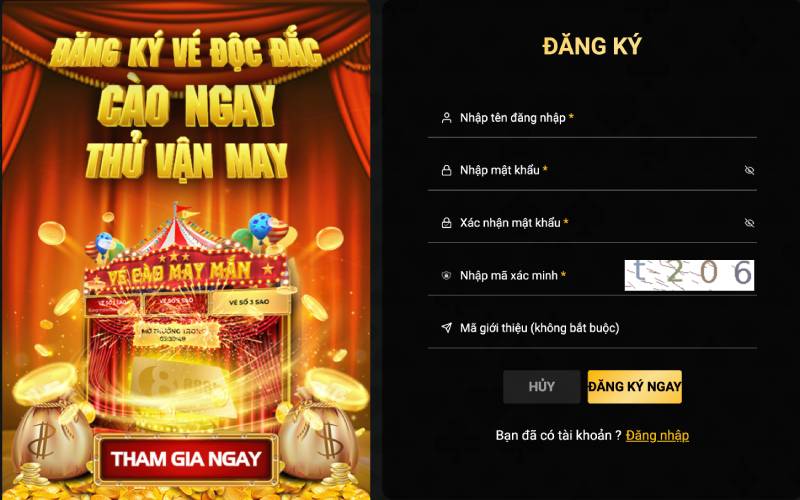Click into Xác nhận mật khẩu field
800x500 pixels.
point(587,223)
